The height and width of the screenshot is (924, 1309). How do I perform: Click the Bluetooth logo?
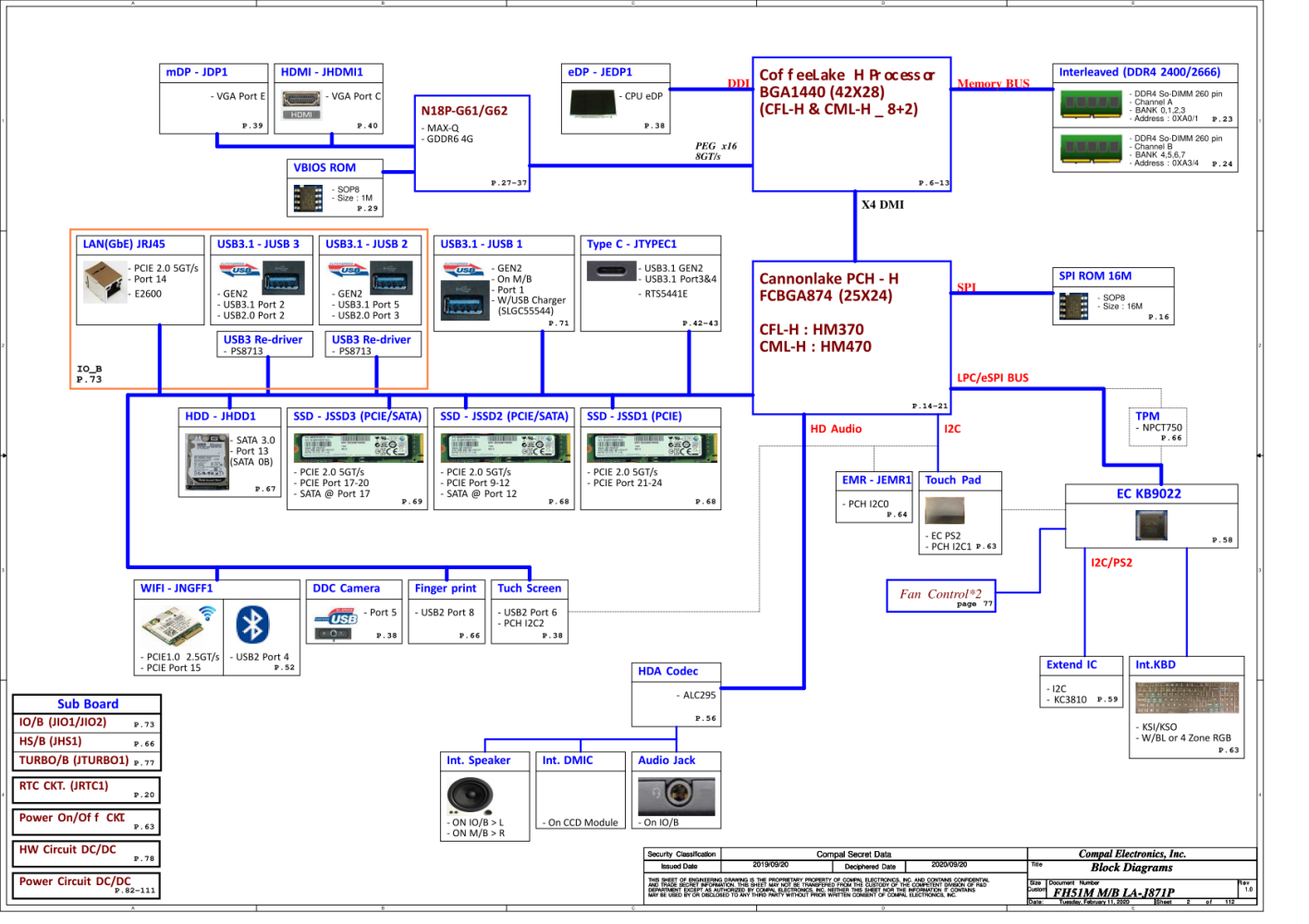coord(252,625)
